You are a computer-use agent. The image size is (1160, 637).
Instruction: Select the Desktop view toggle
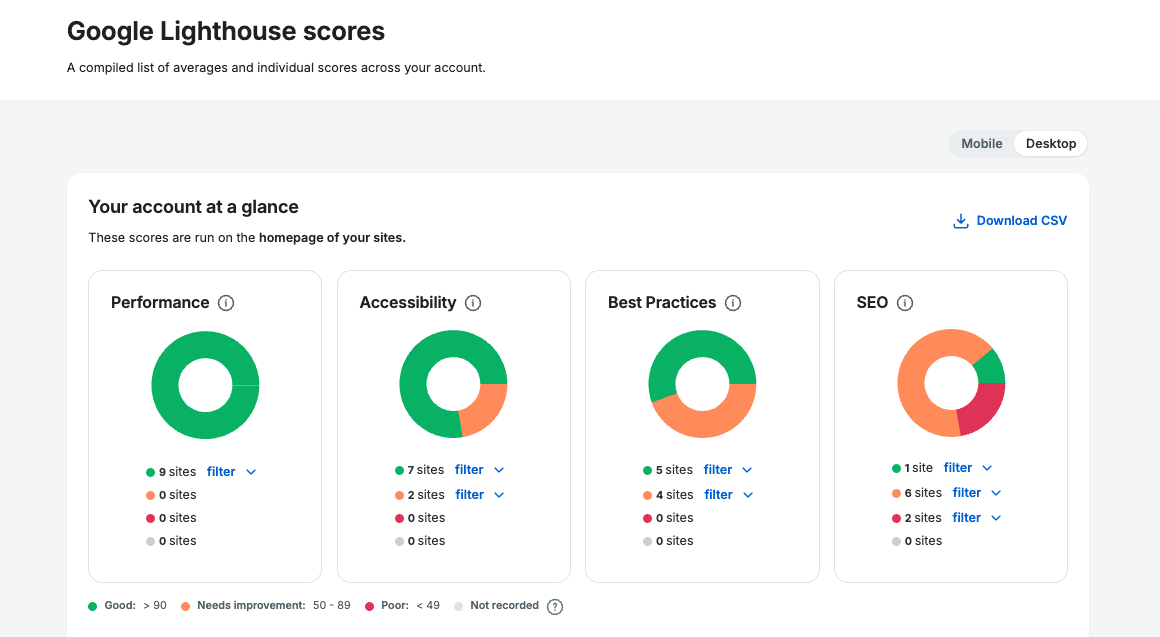(x=1050, y=144)
